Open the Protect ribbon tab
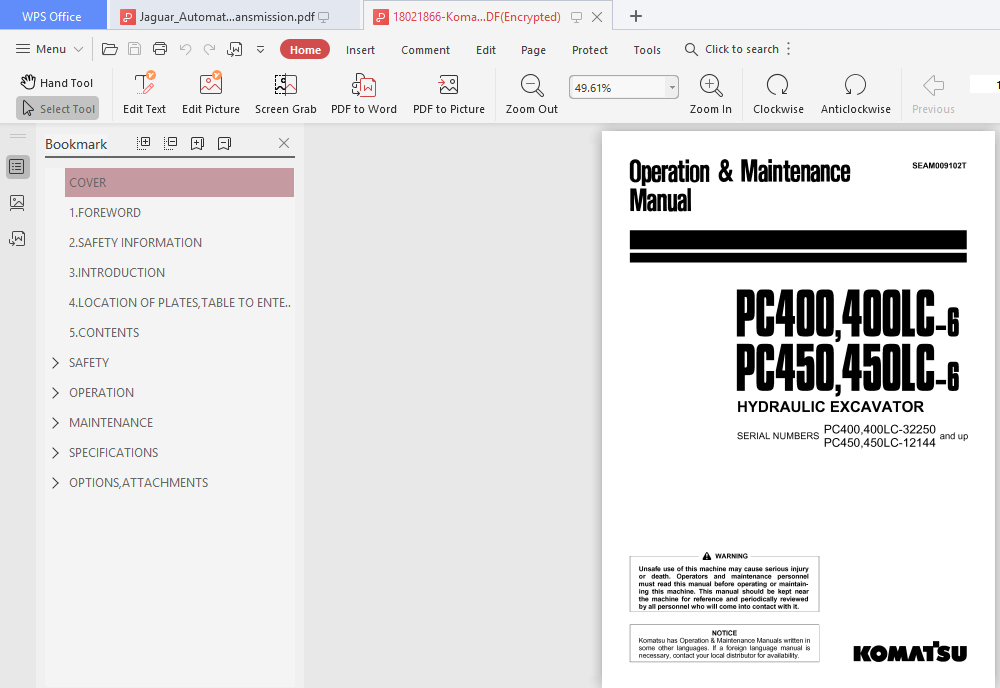Viewport: 1000px width, 688px height. tap(589, 50)
